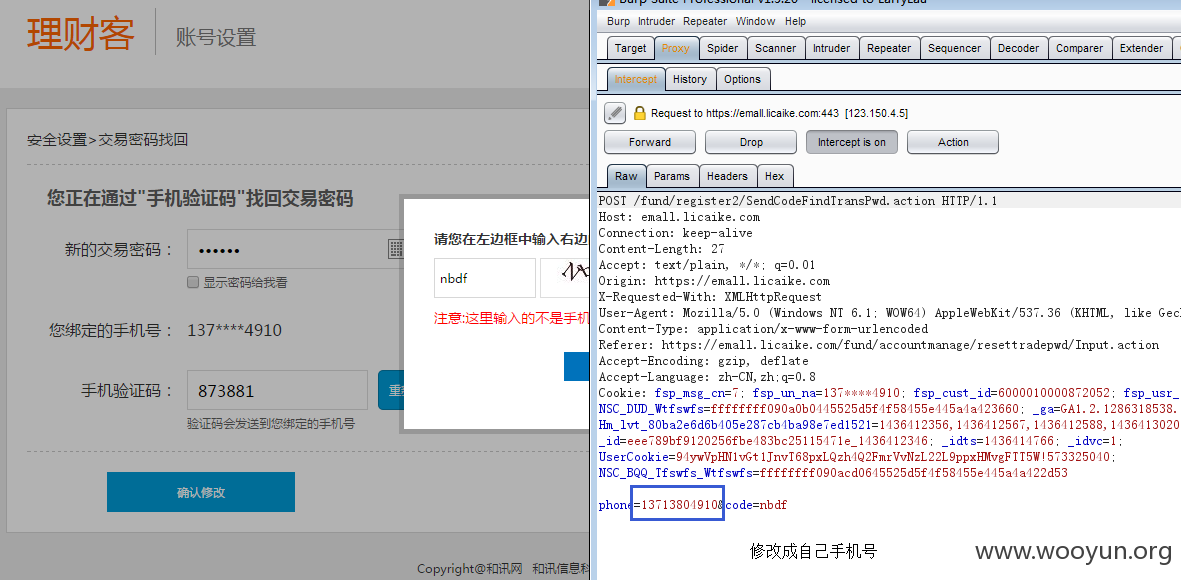Click the Copyright@和讯网 footer text
Screen dimensions: 1181x580
click(470, 569)
